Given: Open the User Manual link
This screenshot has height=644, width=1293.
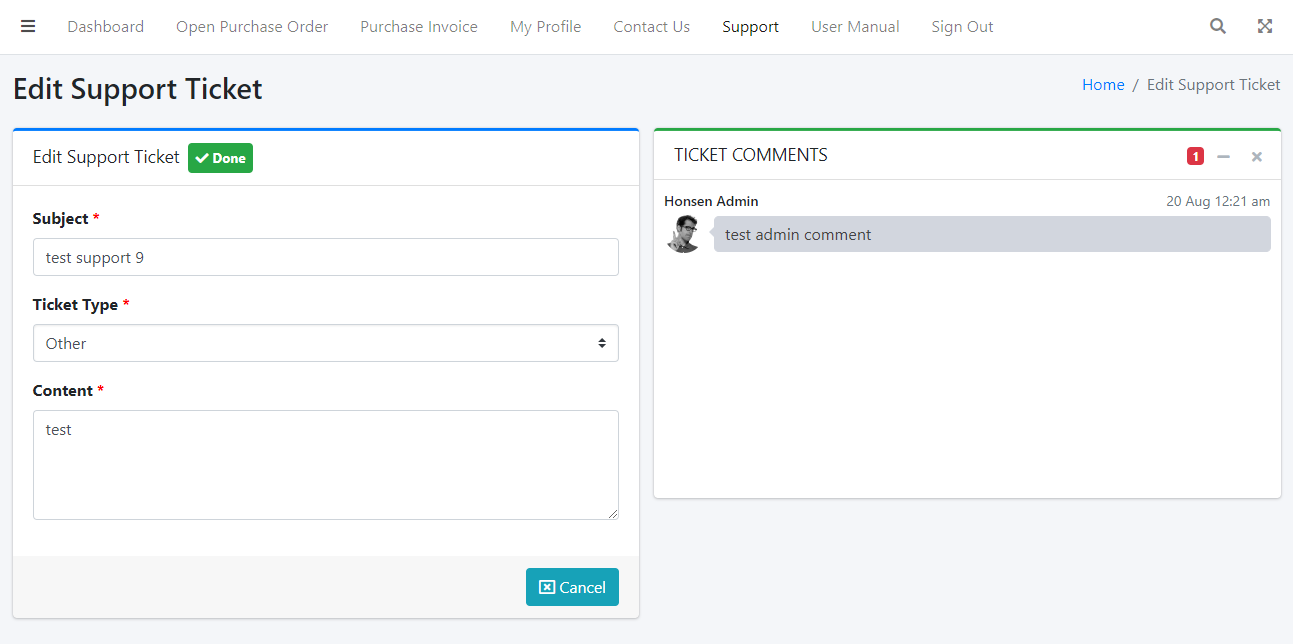Looking at the screenshot, I should coord(855,27).
